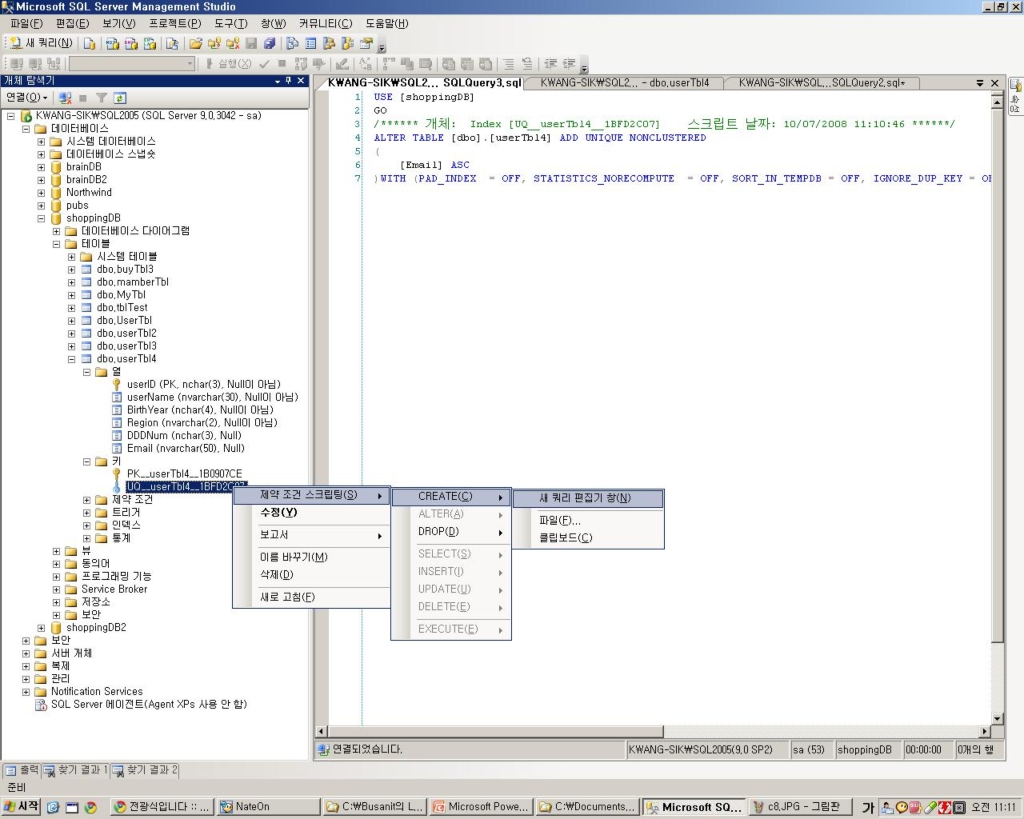This screenshot has height=819, width=1024.
Task: Select 새 쿼리 편집기 창(N) menu entry
Action: [588, 498]
